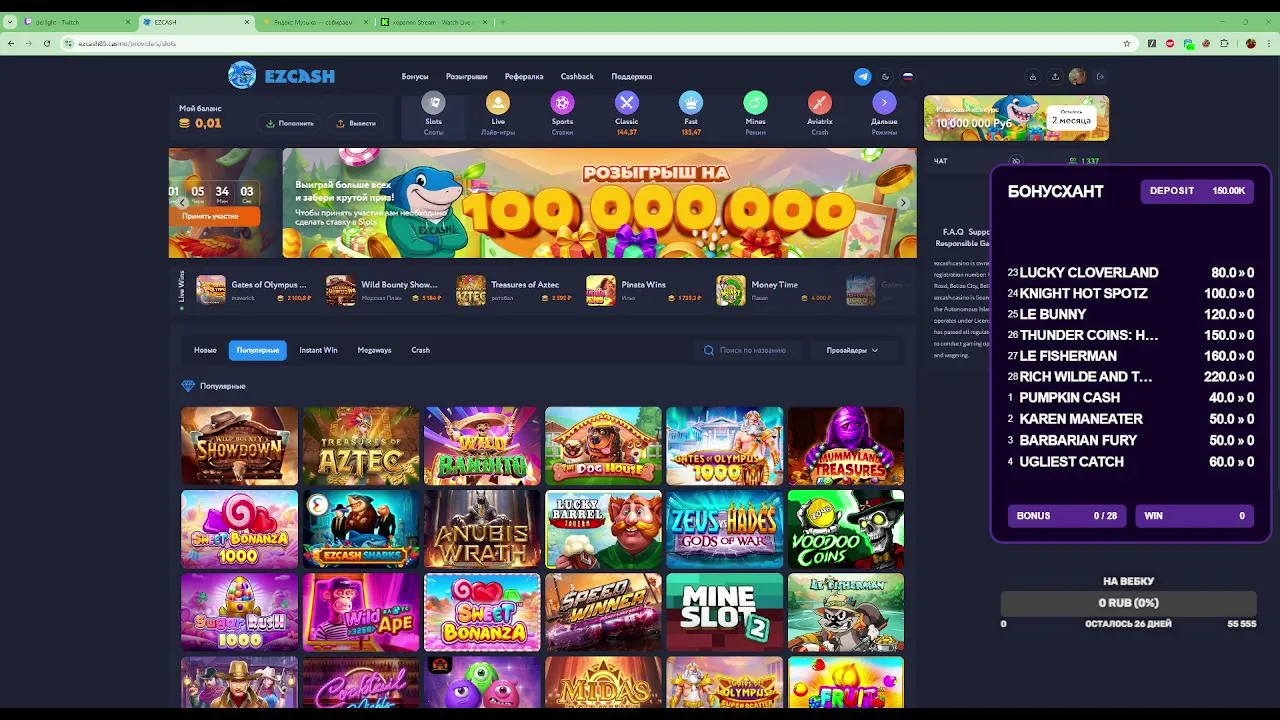This screenshot has width=1280, height=720.
Task: Click the 0 RUB (0%) progress bar
Action: coord(1128,603)
